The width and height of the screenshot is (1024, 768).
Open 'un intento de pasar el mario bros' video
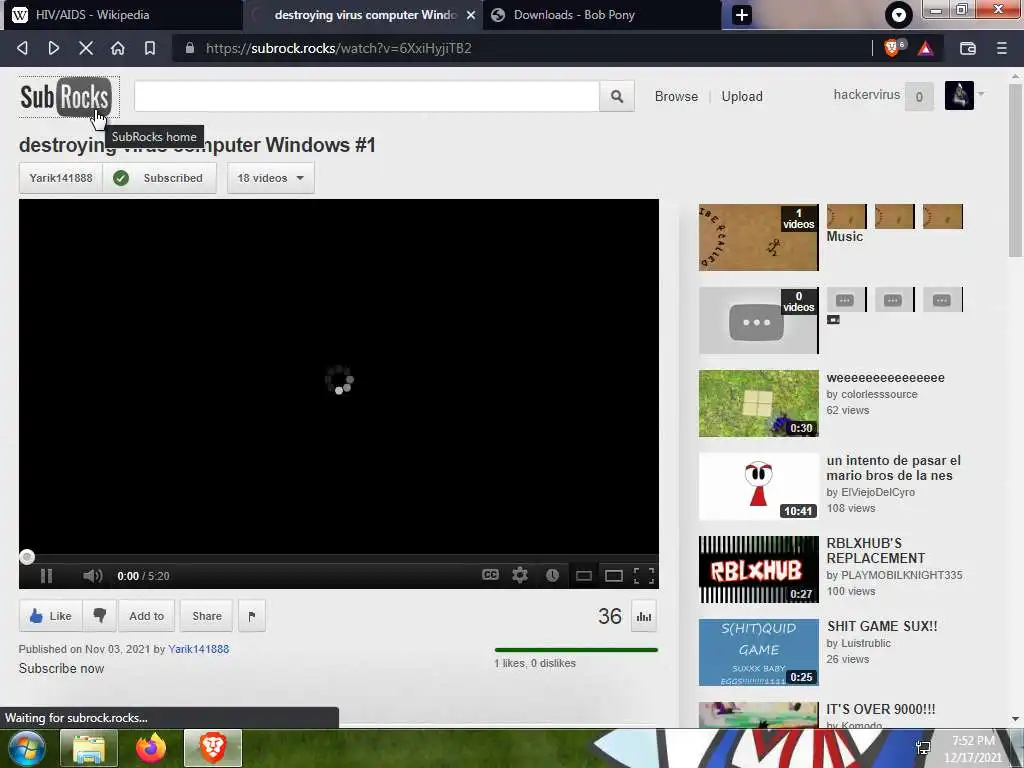pos(893,468)
